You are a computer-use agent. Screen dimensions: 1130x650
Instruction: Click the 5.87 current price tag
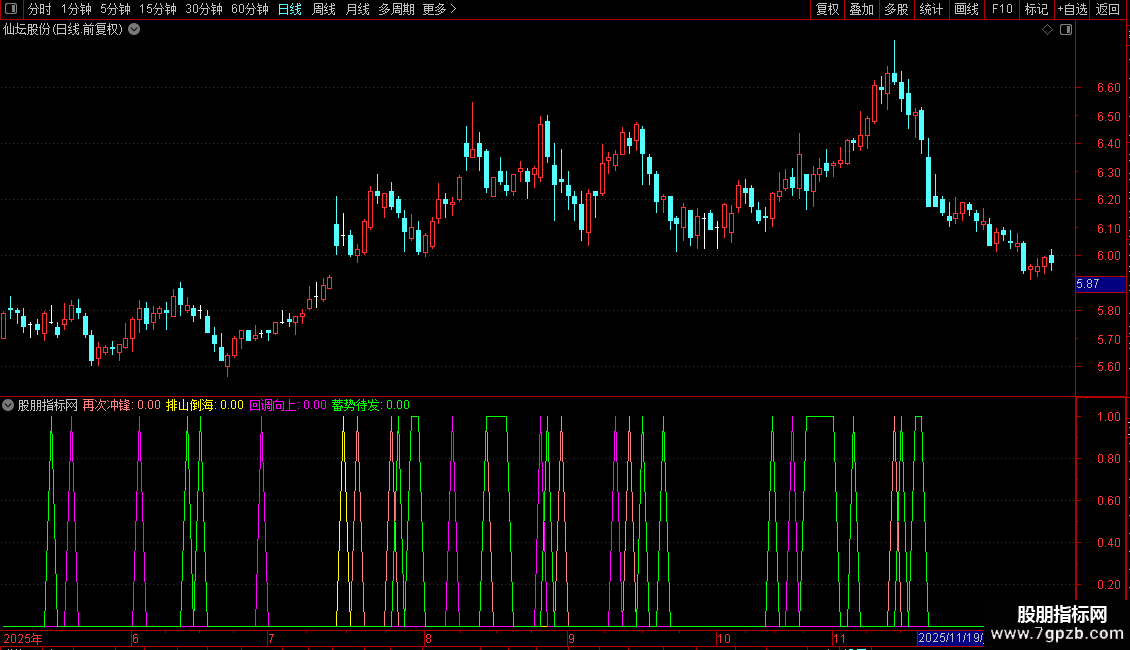[x=1100, y=284]
